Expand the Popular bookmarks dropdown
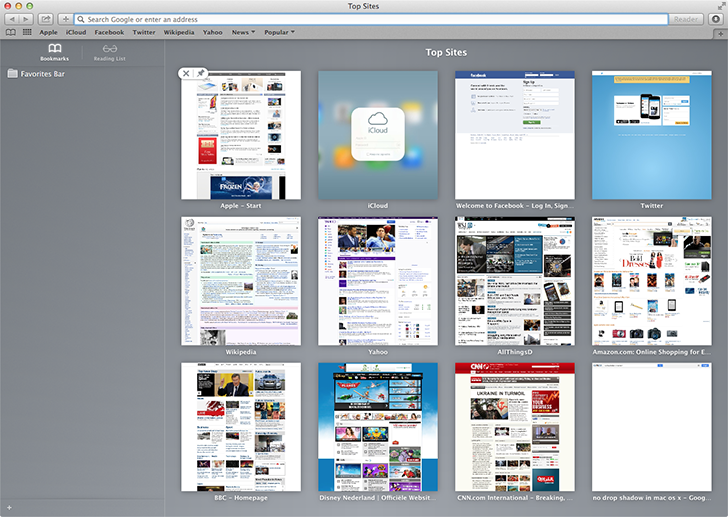 (x=280, y=32)
